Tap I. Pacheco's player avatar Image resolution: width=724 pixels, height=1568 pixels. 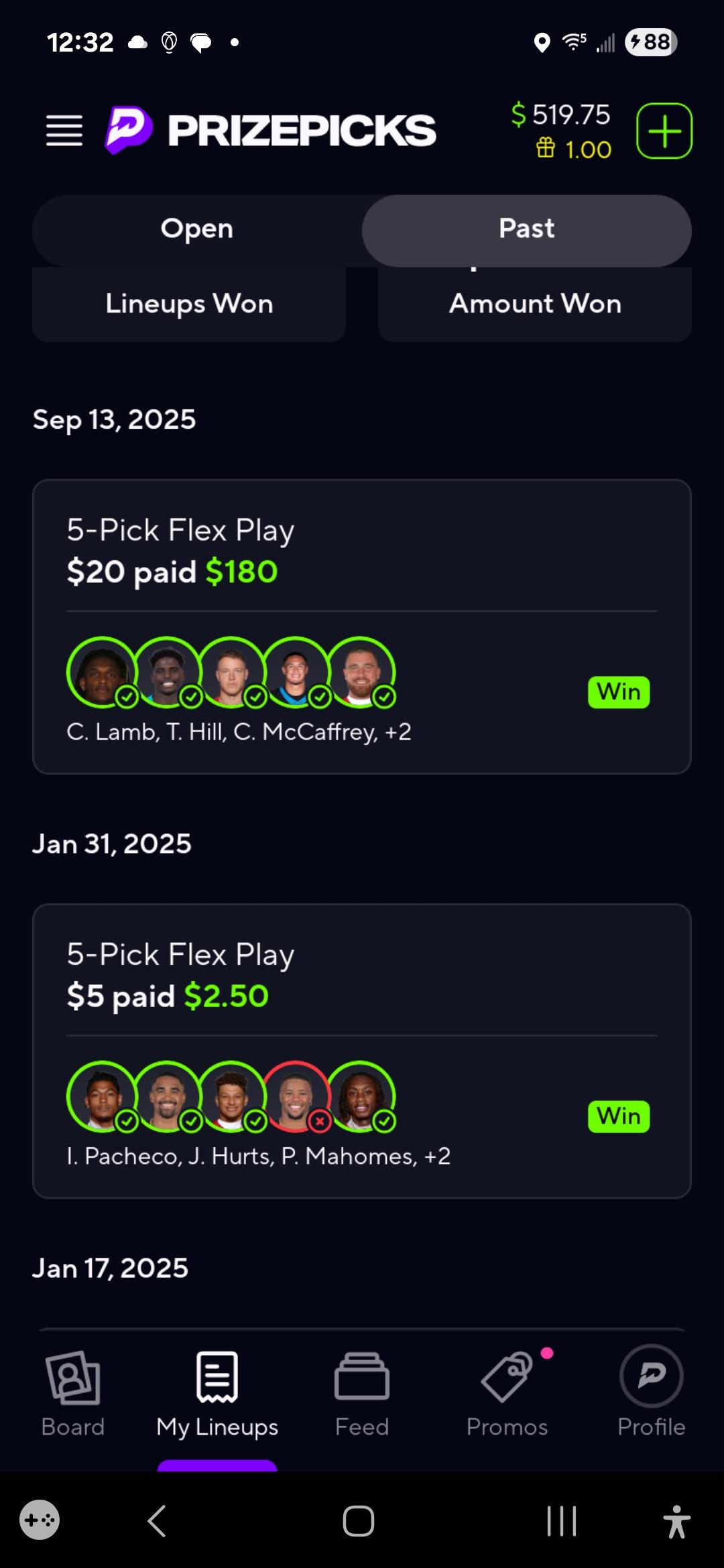(102, 1096)
